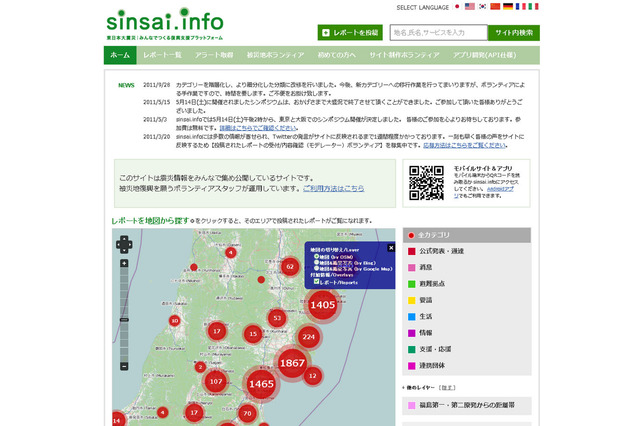Image resolution: width=640 pixels, height=426 pixels.
Task: Click the map zoom out minus button
Action: coord(124,366)
